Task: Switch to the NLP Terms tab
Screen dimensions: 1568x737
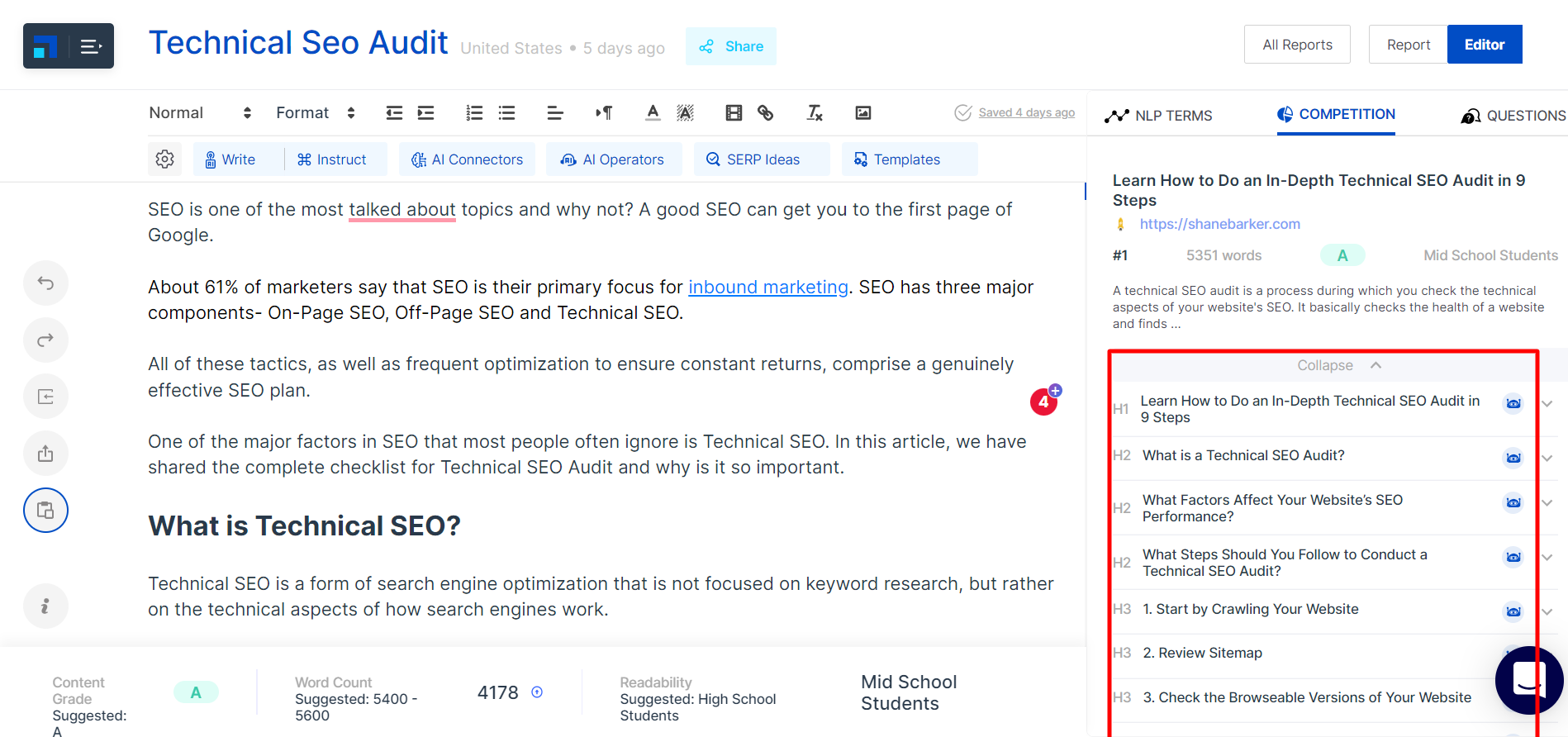Action: click(1158, 116)
